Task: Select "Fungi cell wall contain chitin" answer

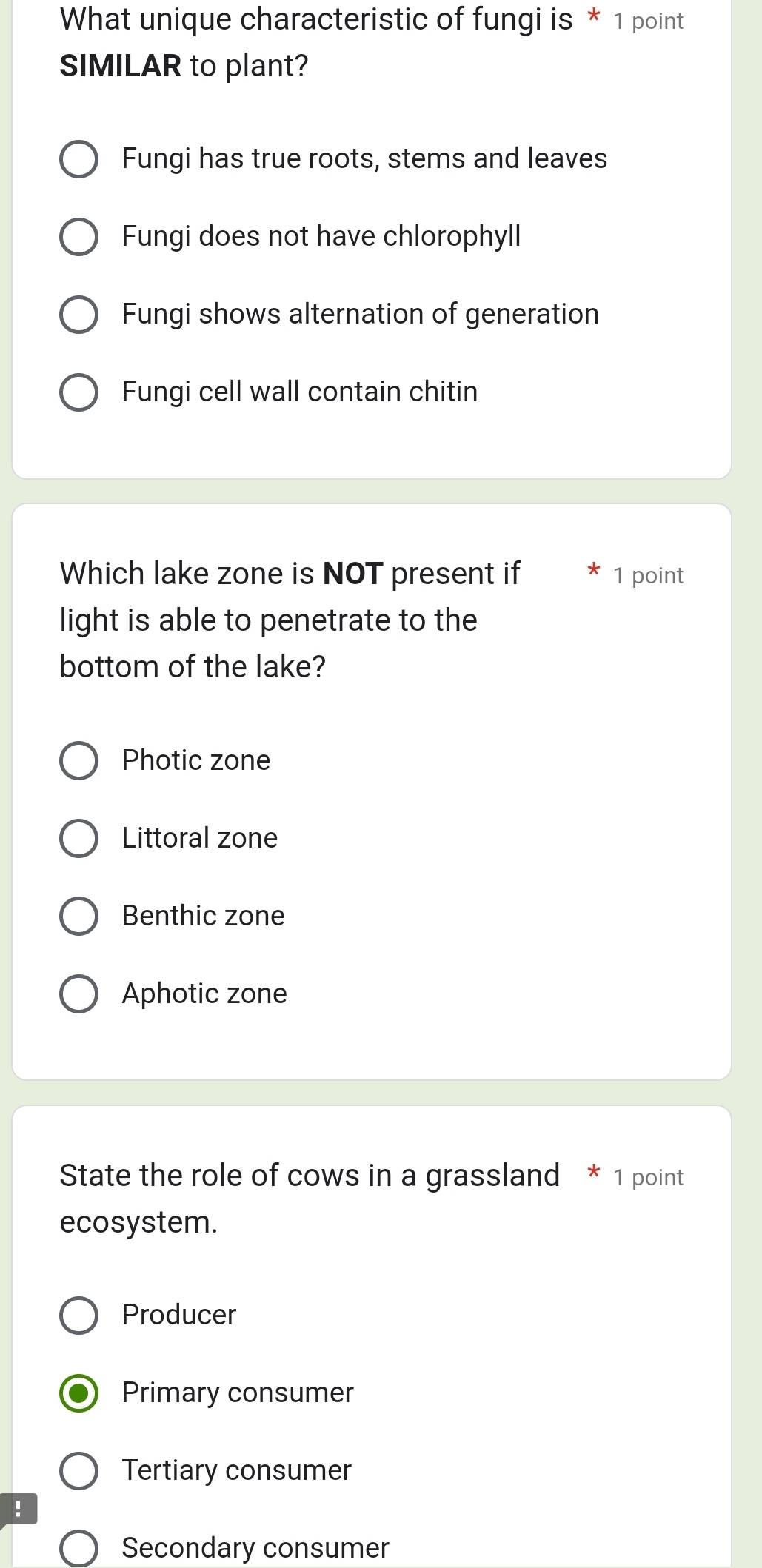Action: pyautogui.click(x=78, y=392)
